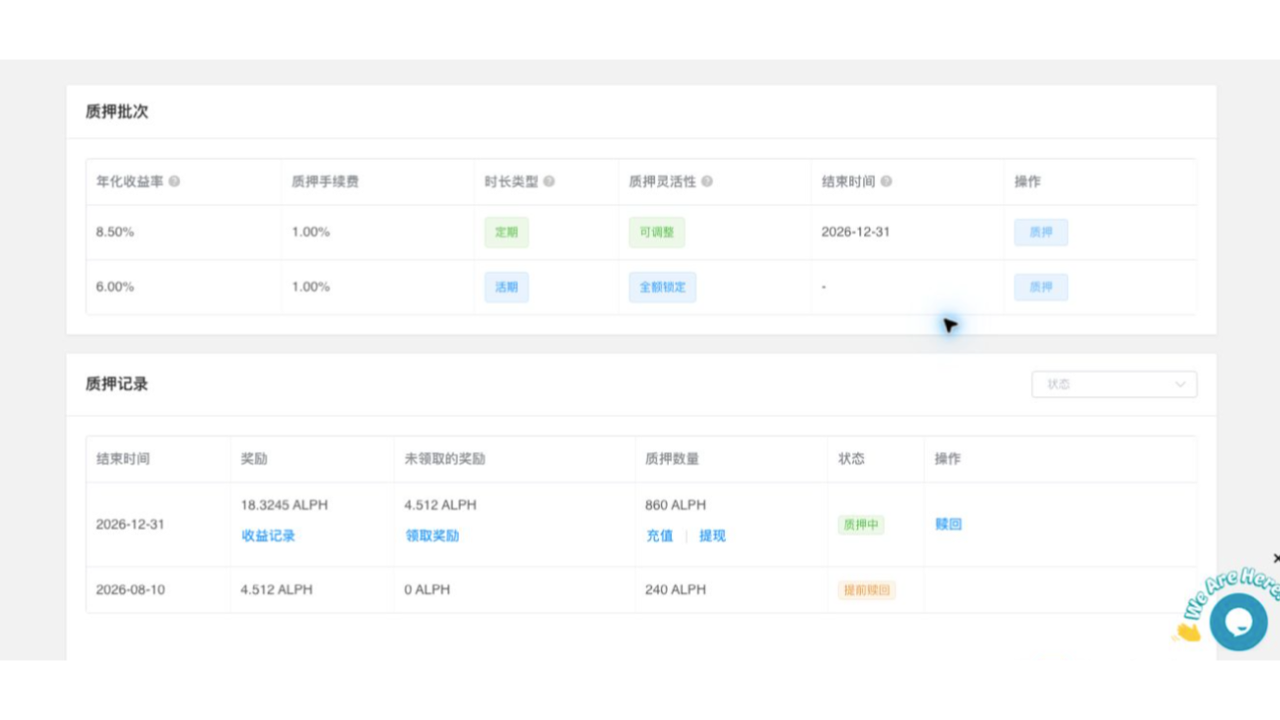Click the 未领取的奖励 column header
The image size is (1280, 720).
click(x=445, y=459)
